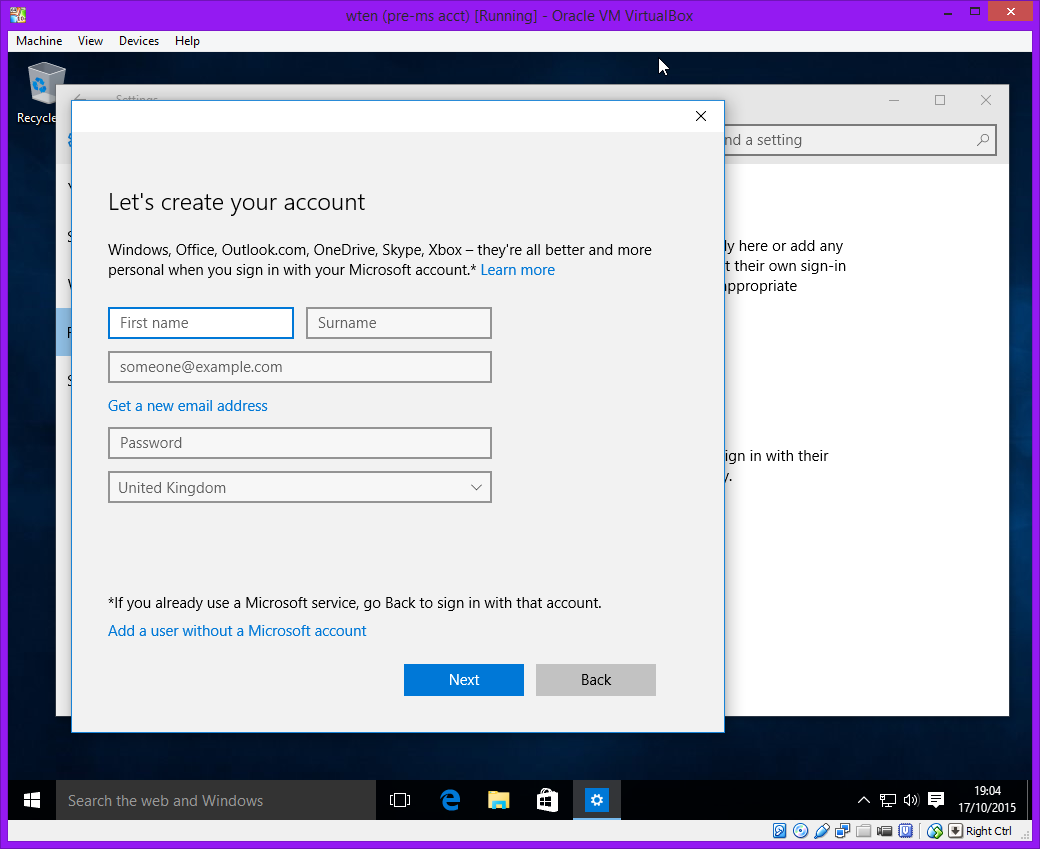The width and height of the screenshot is (1040, 849).
Task: Click 'Add a user without a Microsoft account'
Action: click(x=237, y=631)
